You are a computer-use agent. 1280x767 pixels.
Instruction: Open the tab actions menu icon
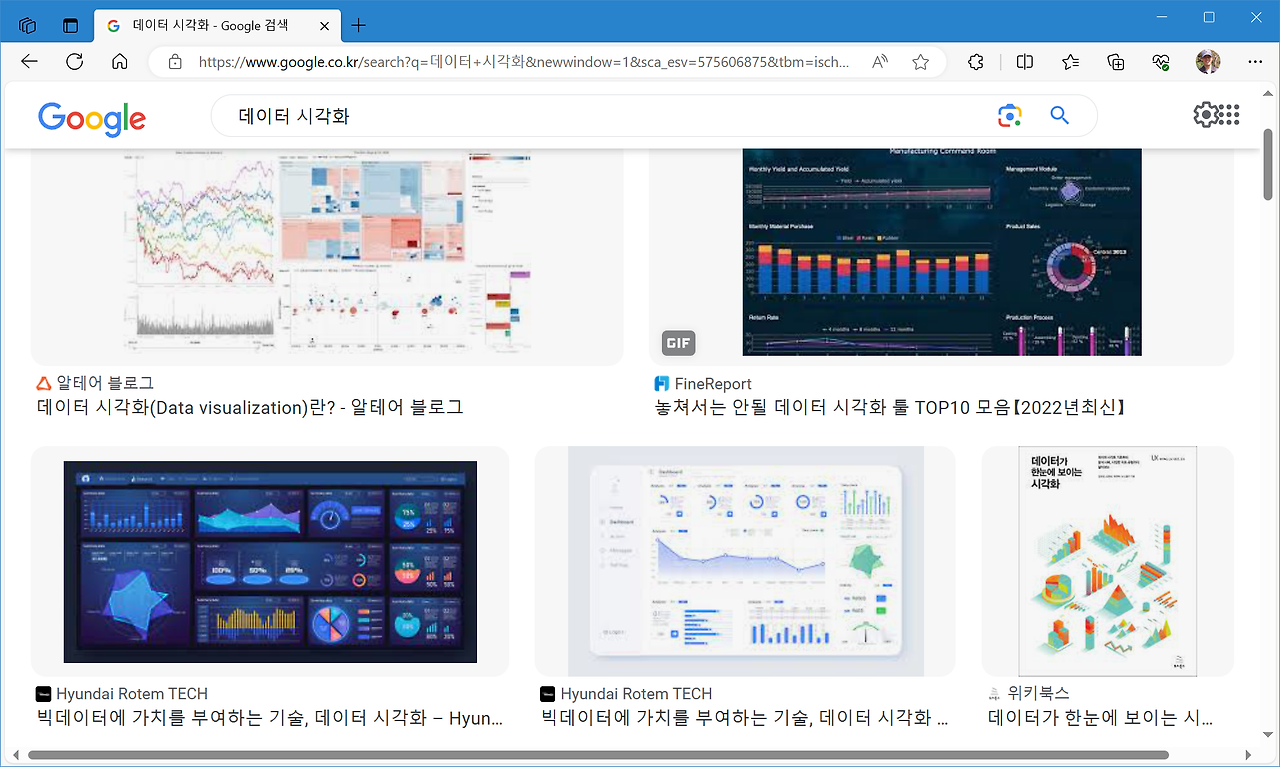pos(70,26)
